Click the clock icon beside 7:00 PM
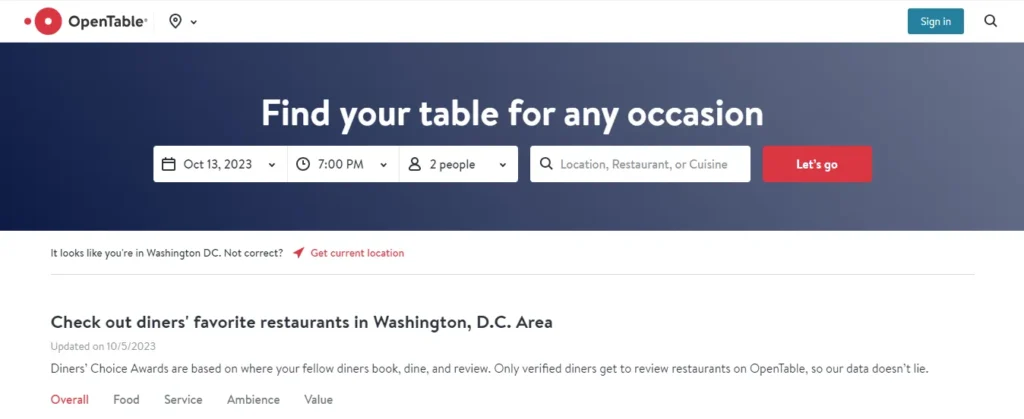The height and width of the screenshot is (419, 1024). 303,164
